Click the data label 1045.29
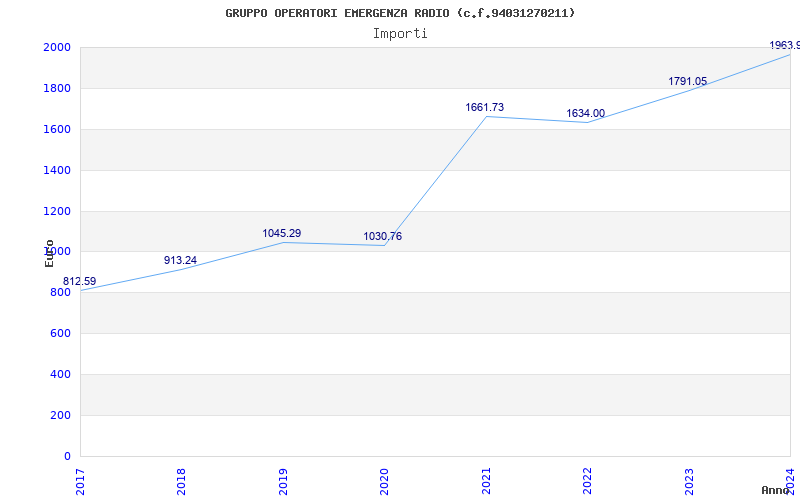 pyautogui.click(x=282, y=233)
